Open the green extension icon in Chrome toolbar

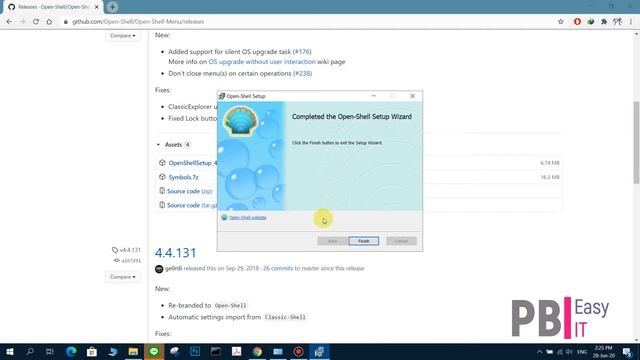tap(591, 22)
